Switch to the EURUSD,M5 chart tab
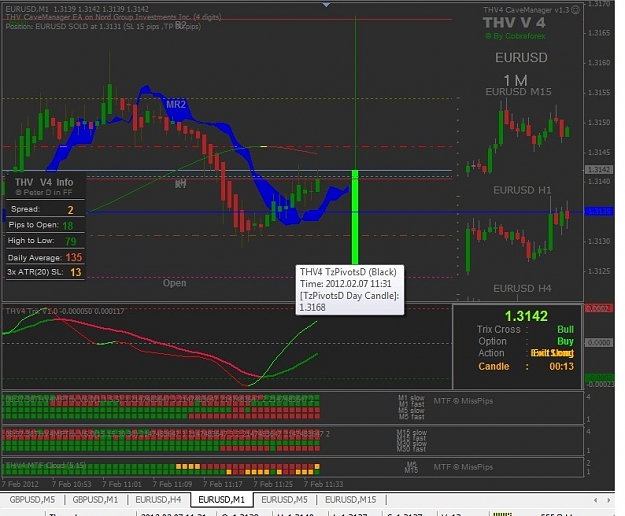The width and height of the screenshot is (625, 516). 285,500
